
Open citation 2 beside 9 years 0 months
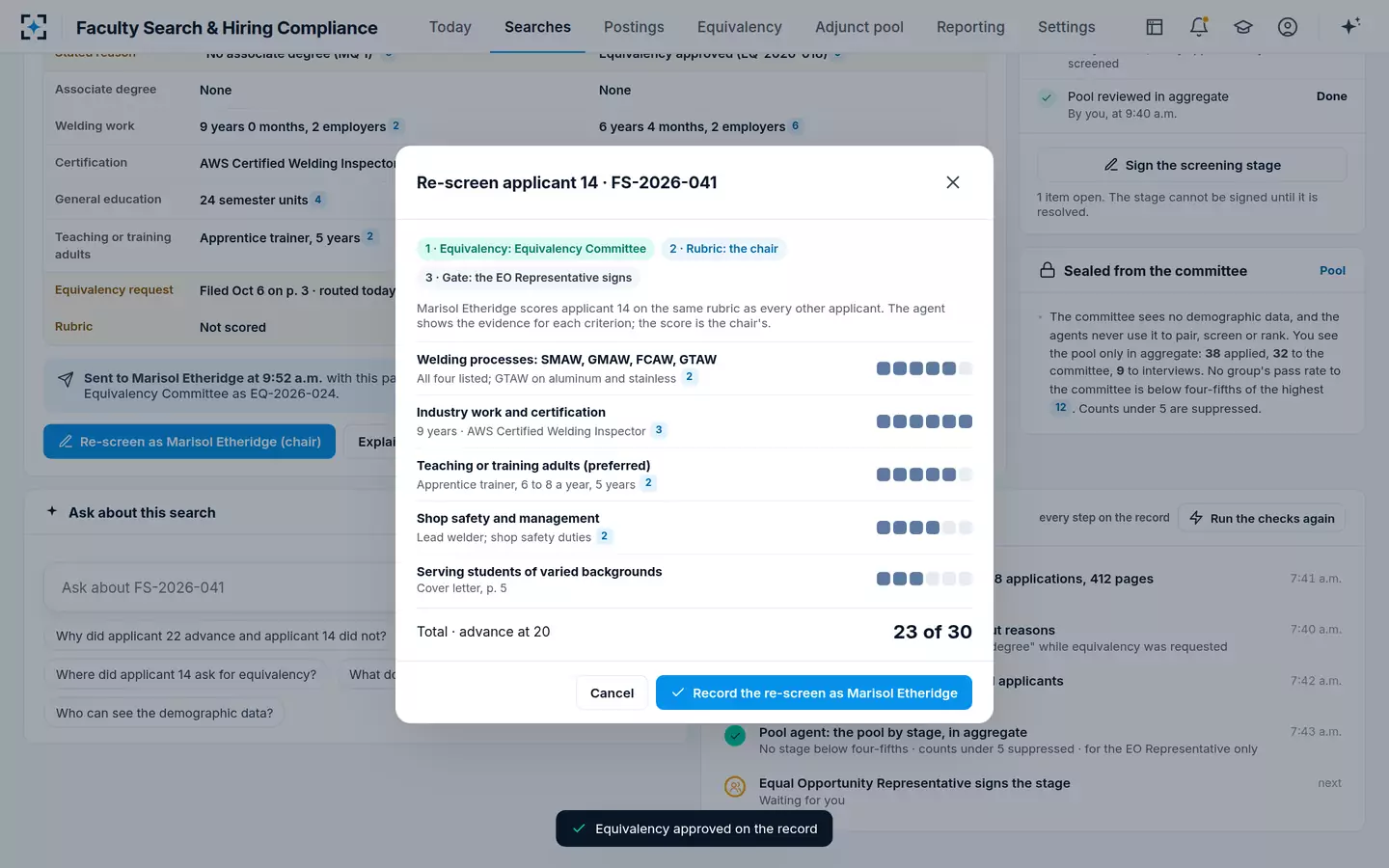pos(395,126)
